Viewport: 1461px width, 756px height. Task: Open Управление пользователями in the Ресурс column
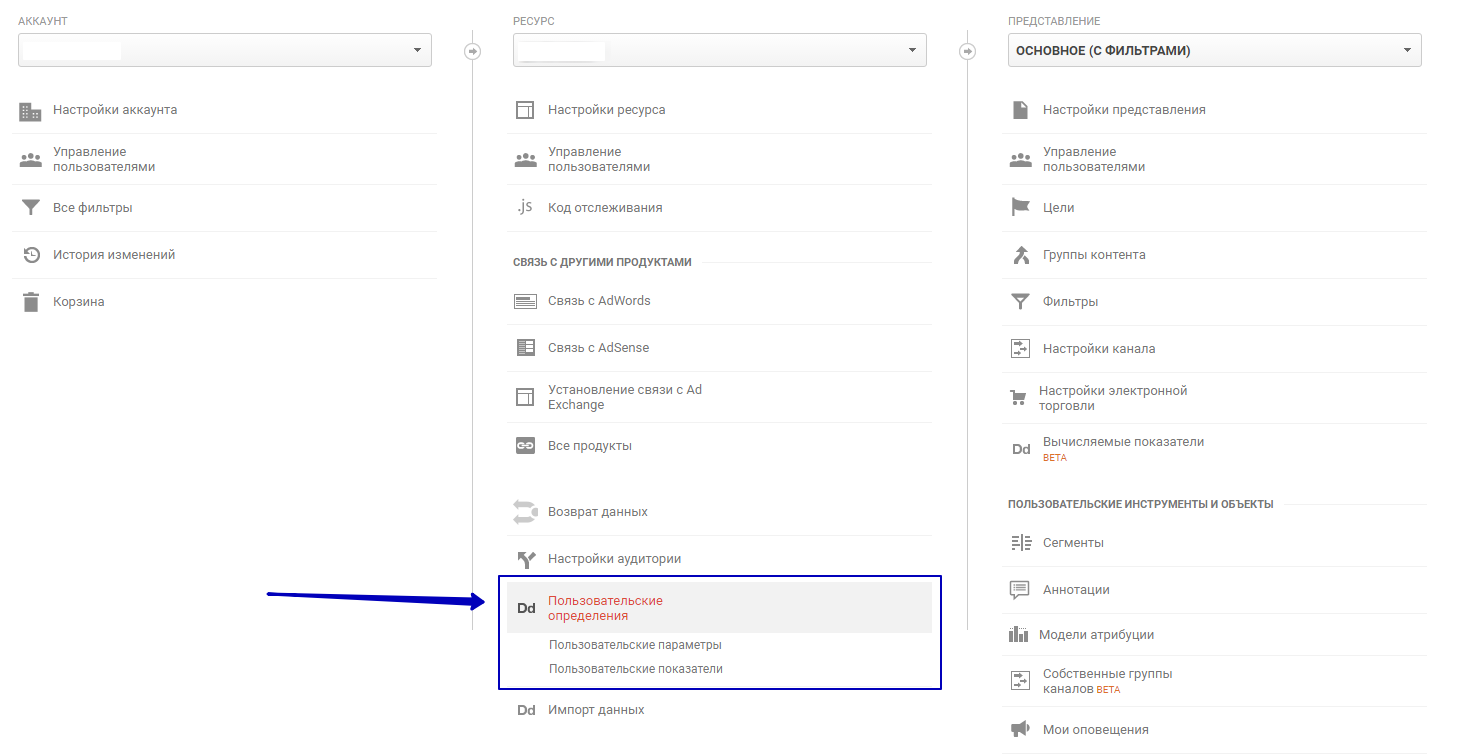point(599,159)
